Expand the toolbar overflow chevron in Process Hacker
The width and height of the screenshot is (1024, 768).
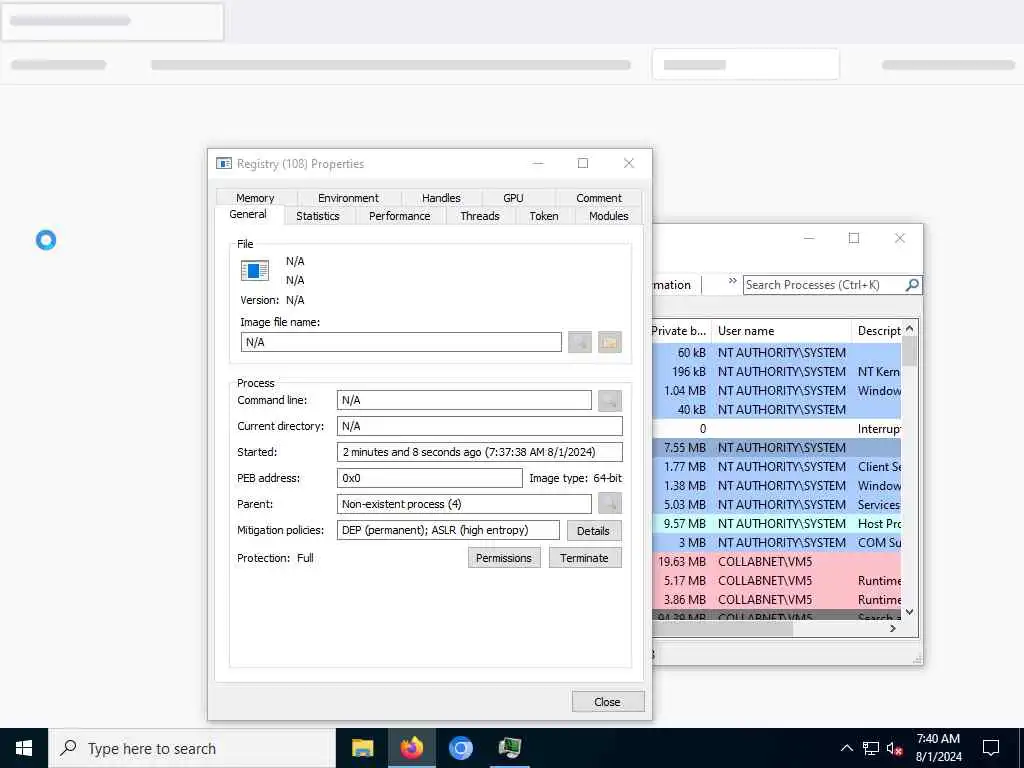[x=732, y=281]
